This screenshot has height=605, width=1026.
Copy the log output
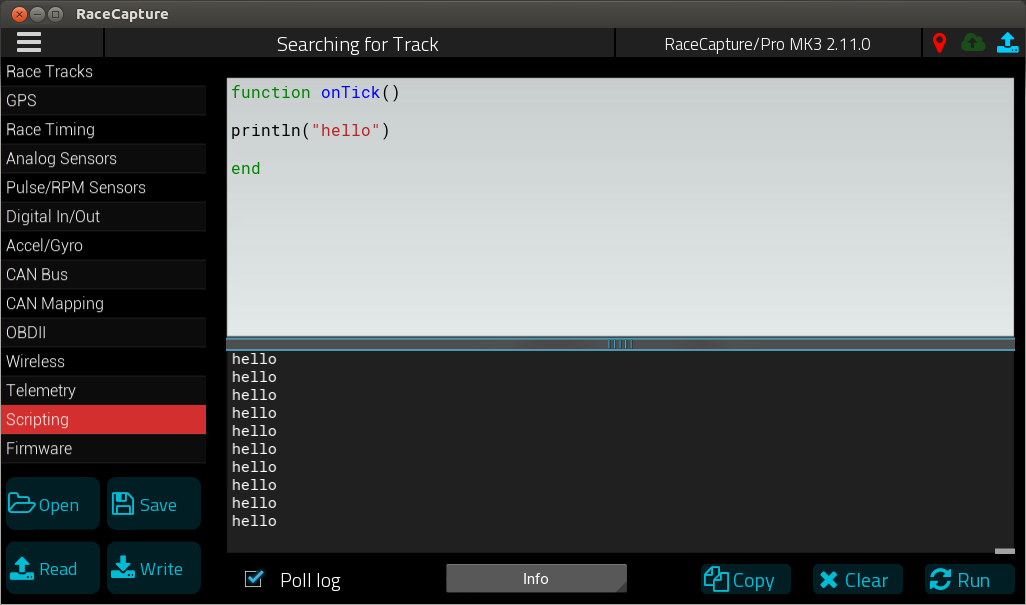(746, 579)
